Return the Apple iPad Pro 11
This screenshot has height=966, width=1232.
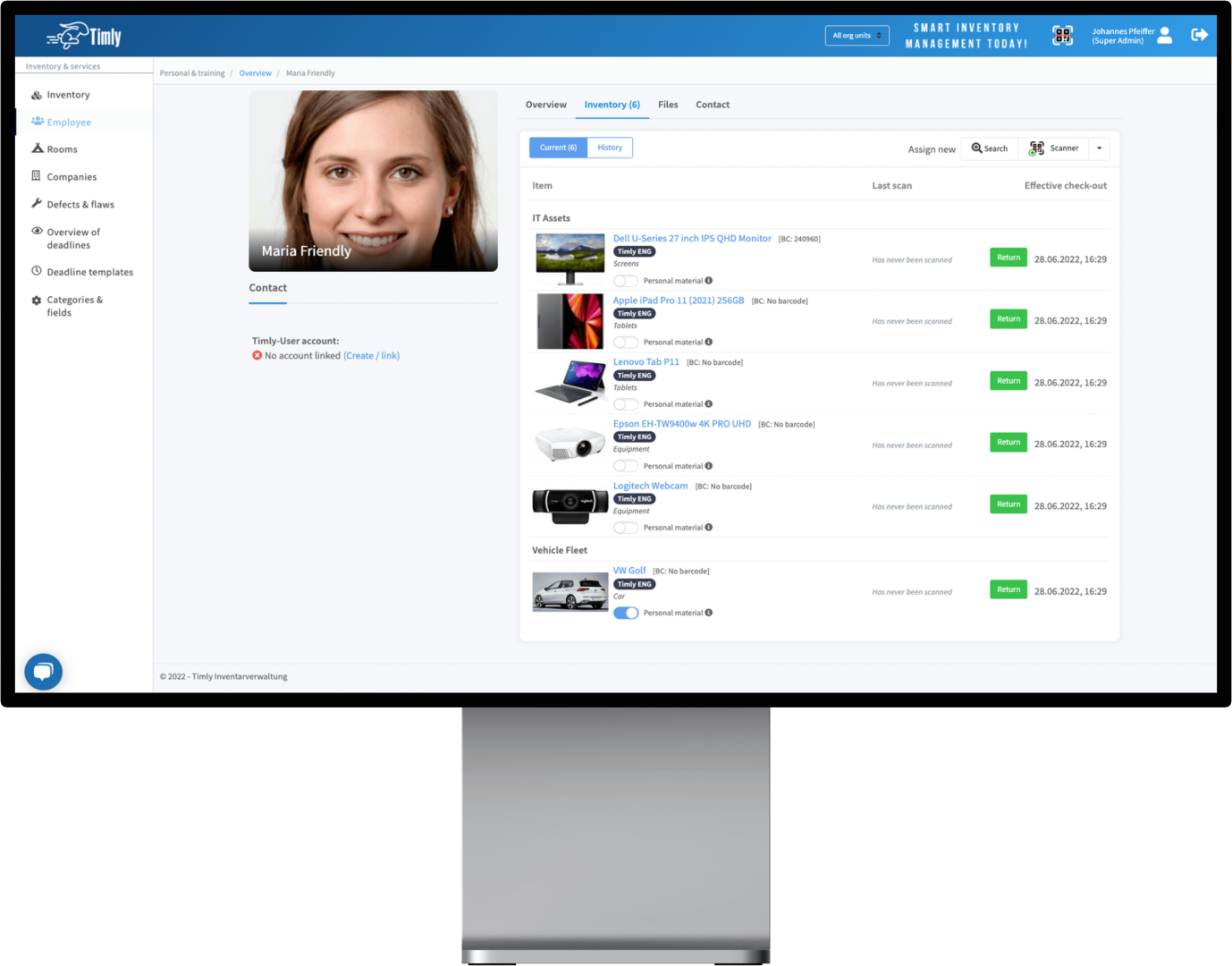click(x=1008, y=319)
